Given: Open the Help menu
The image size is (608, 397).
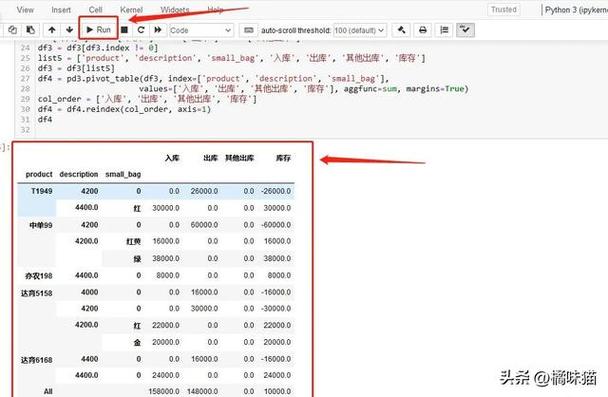Looking at the screenshot, I should point(215,10).
